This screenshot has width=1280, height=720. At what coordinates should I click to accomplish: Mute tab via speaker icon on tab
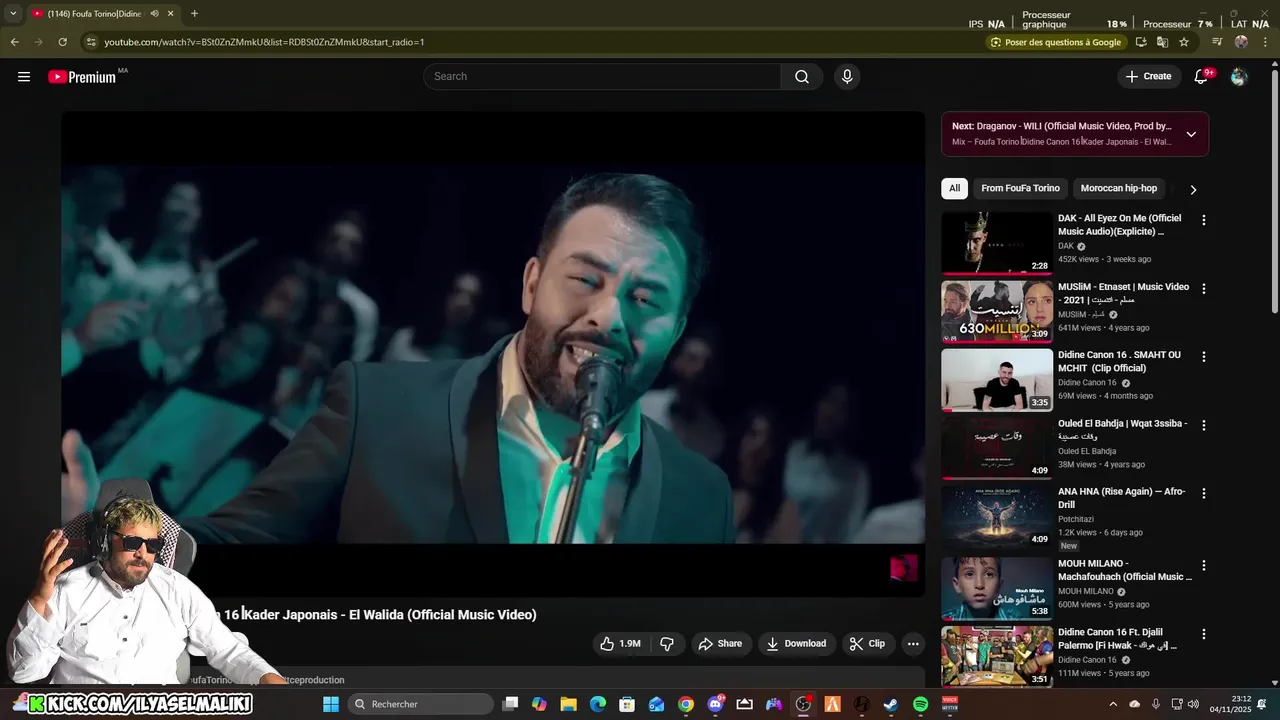(x=154, y=14)
